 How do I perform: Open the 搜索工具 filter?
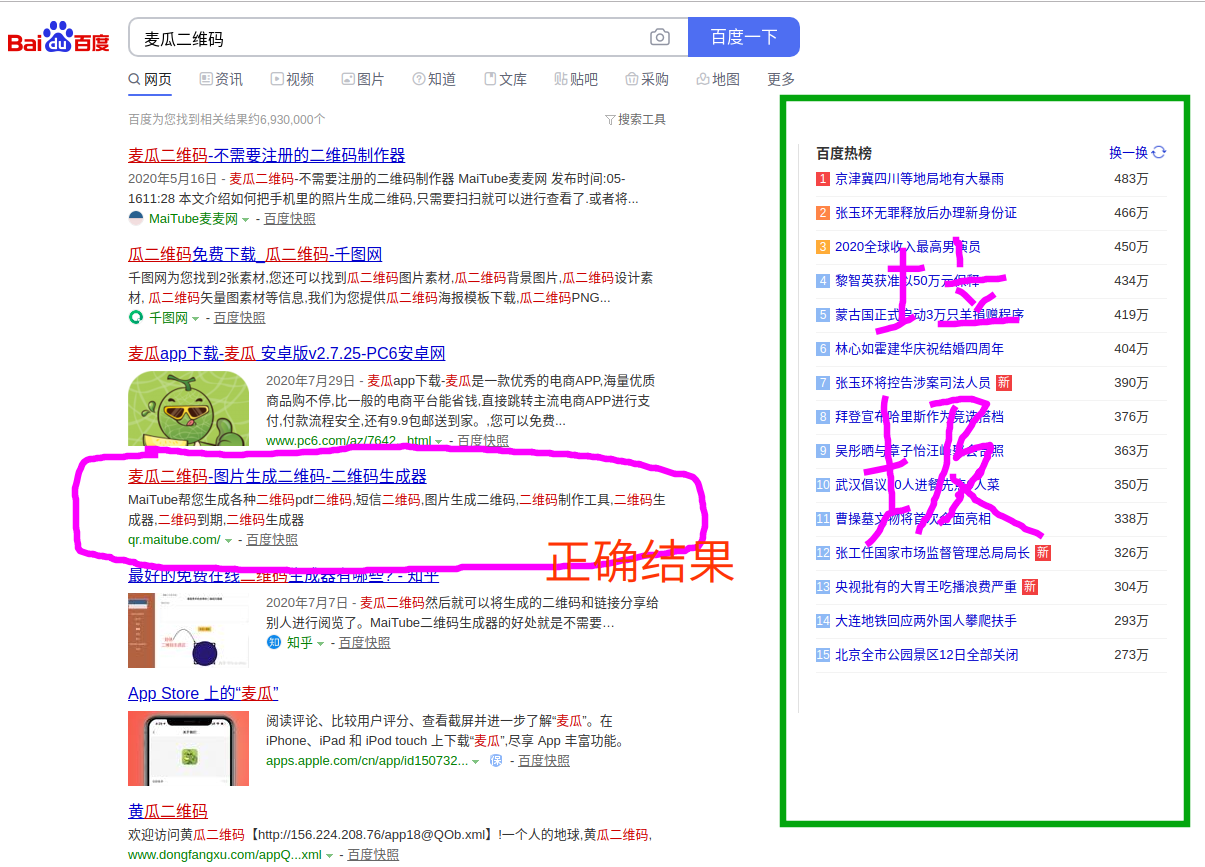635,119
